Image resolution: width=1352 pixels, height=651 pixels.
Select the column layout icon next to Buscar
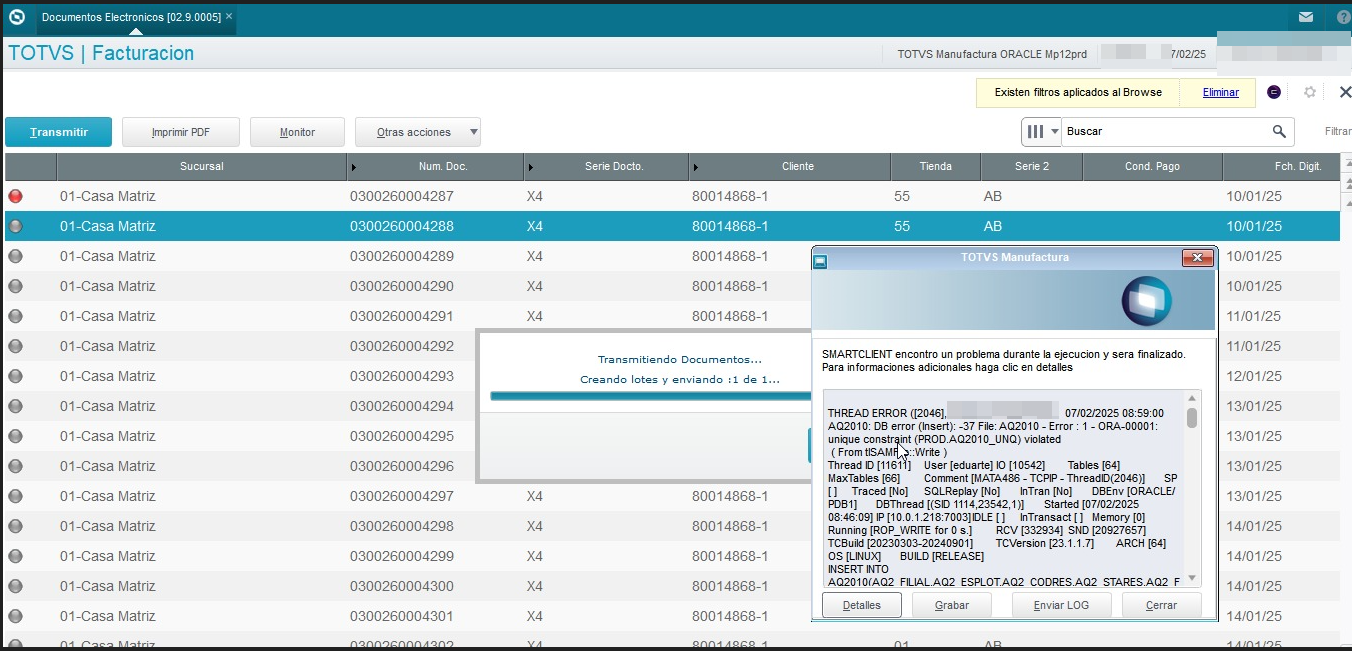[1037, 131]
